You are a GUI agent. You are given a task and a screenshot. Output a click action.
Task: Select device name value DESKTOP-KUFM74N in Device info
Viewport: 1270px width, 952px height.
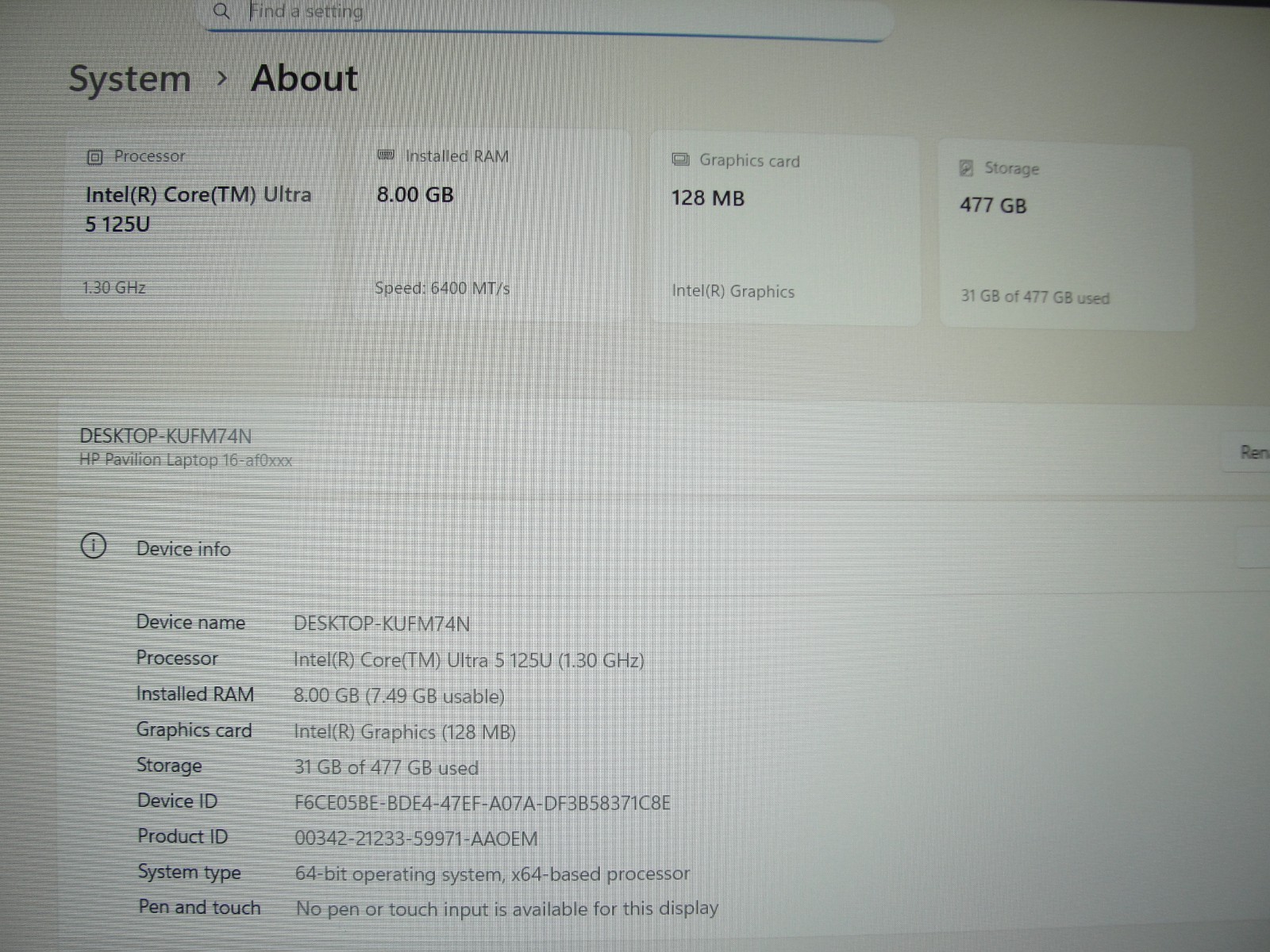pos(382,624)
